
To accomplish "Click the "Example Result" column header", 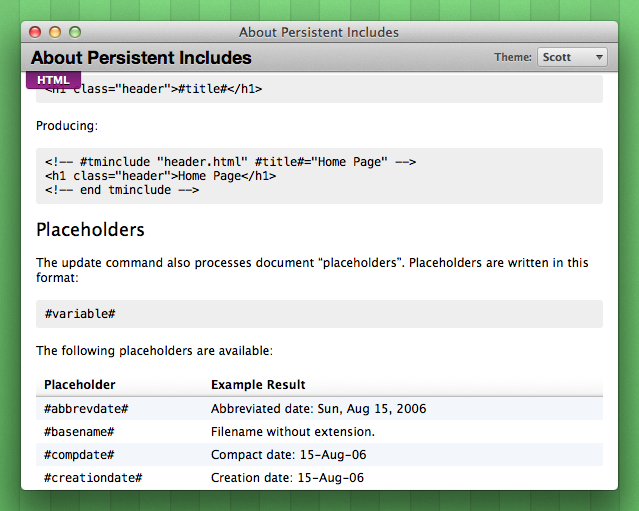I will (258, 384).
